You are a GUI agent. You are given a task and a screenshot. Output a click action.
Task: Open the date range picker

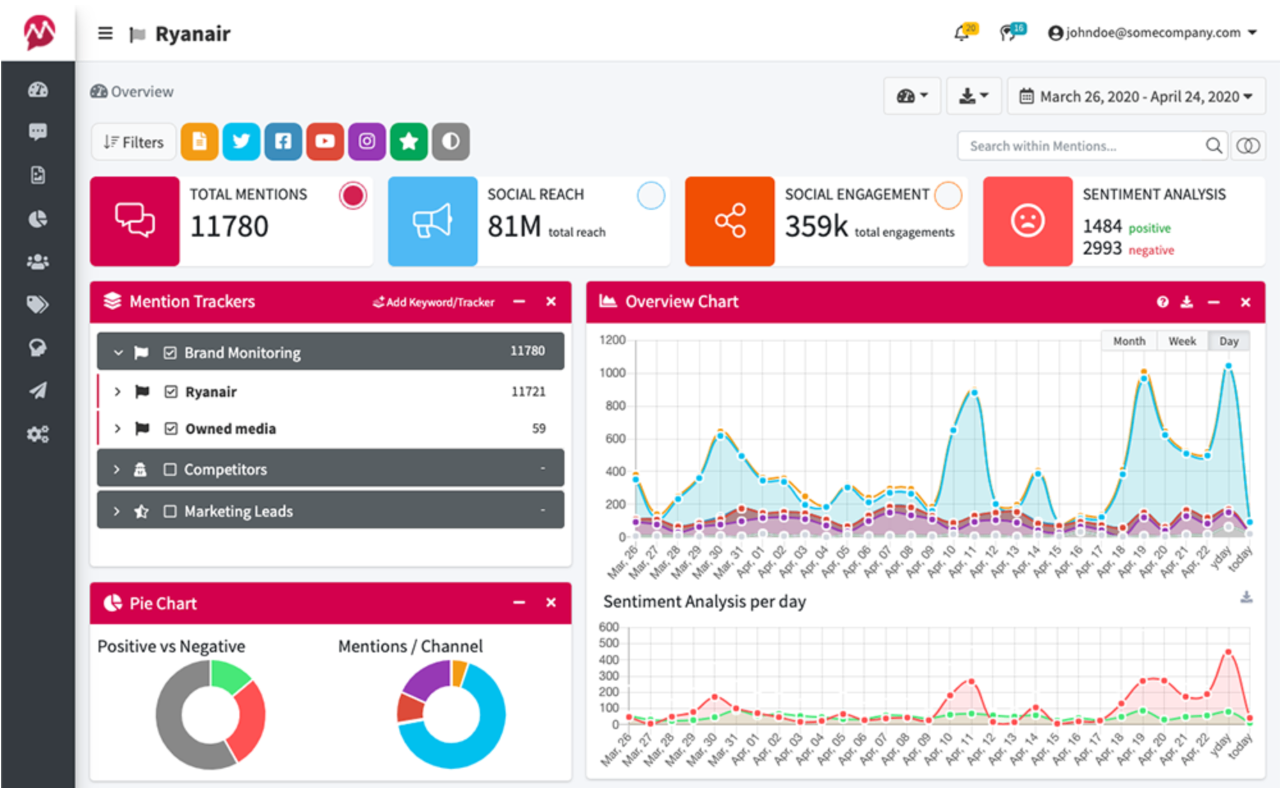tap(1136, 96)
